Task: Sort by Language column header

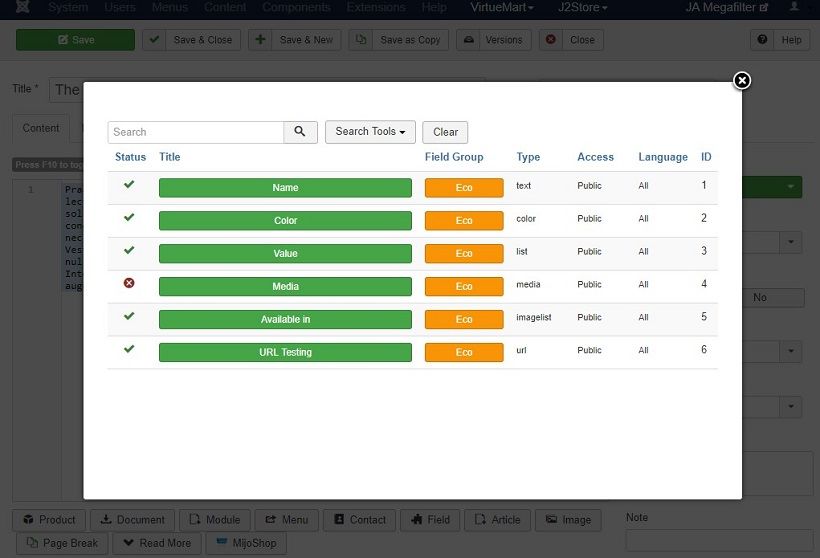Action: (x=663, y=157)
